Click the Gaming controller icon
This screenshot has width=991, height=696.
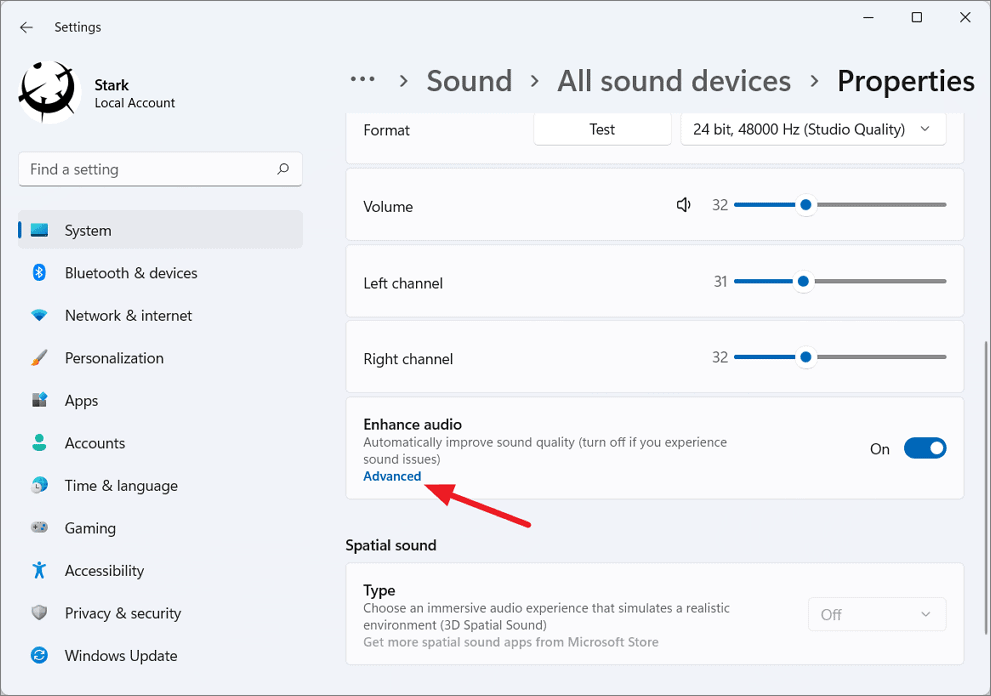tap(39, 527)
